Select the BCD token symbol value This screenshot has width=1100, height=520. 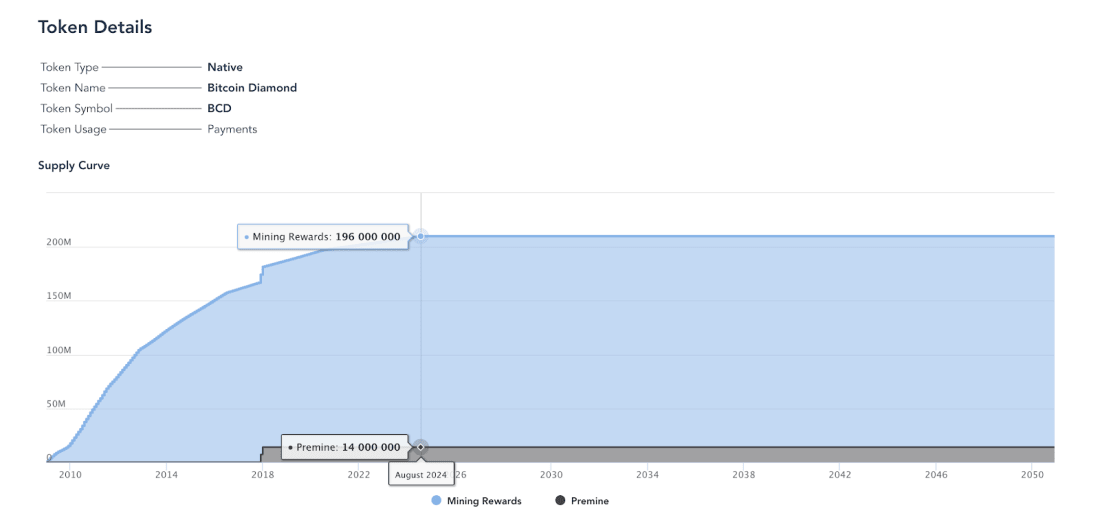tap(219, 108)
